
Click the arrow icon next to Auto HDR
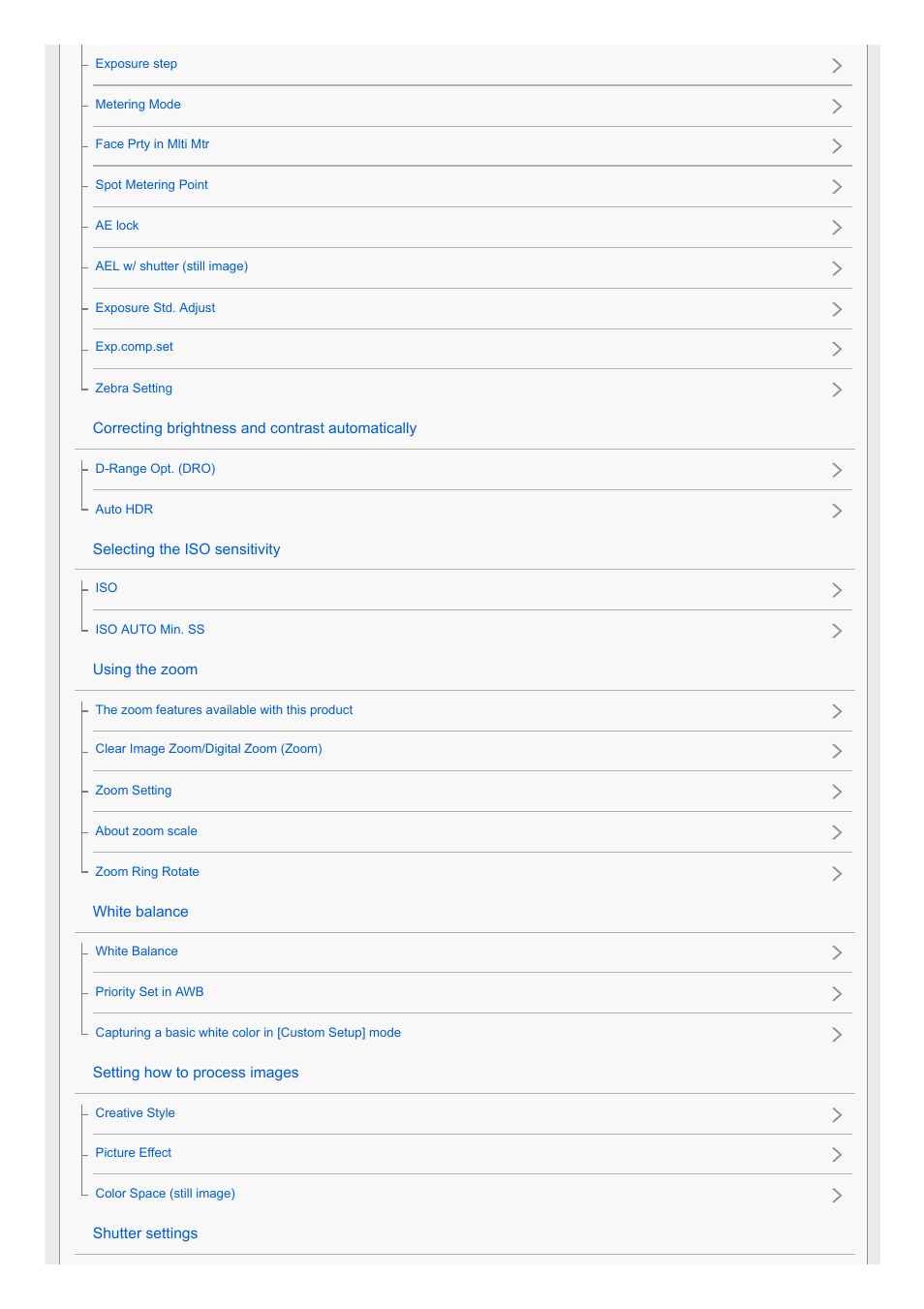coord(837,511)
